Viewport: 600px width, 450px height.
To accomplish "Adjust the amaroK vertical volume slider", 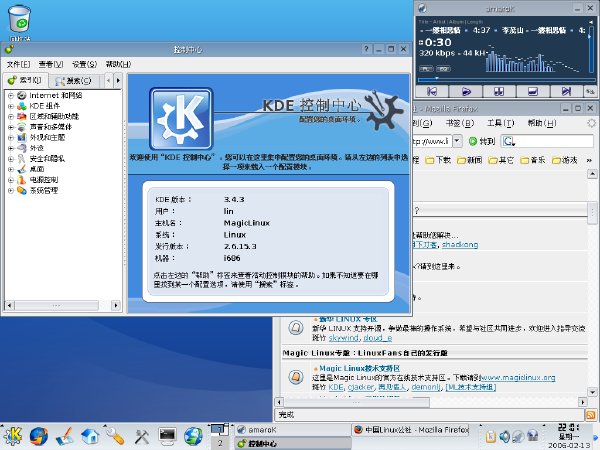I will tap(591, 50).
